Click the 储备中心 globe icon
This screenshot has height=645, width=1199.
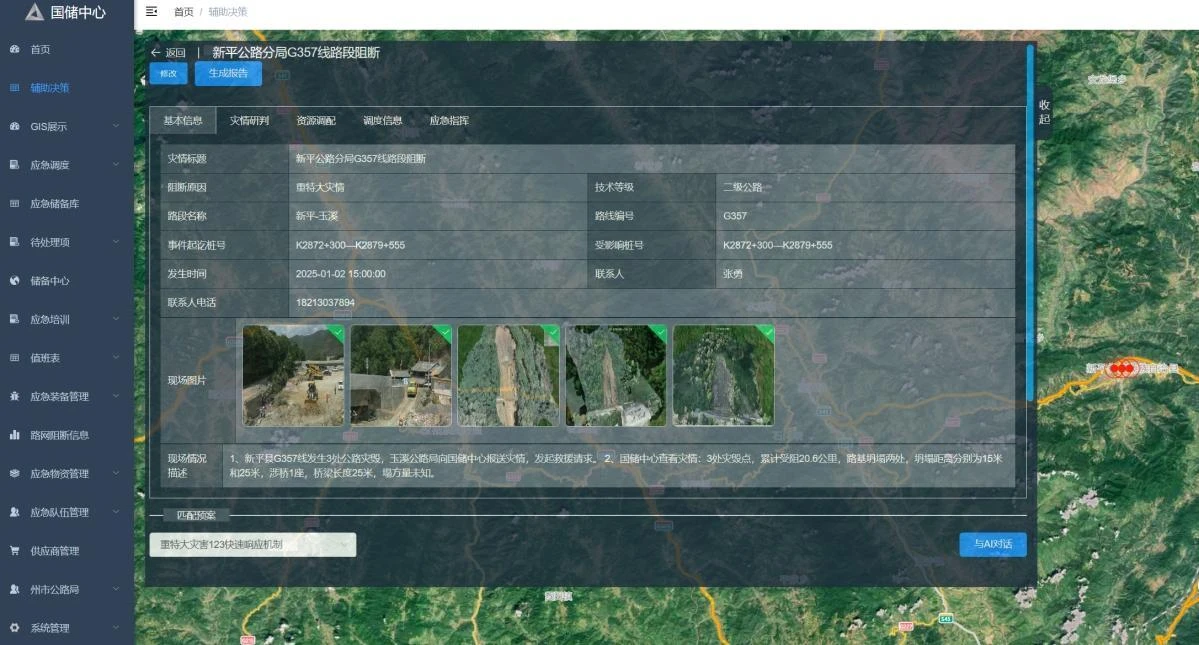pyautogui.click(x=15, y=281)
